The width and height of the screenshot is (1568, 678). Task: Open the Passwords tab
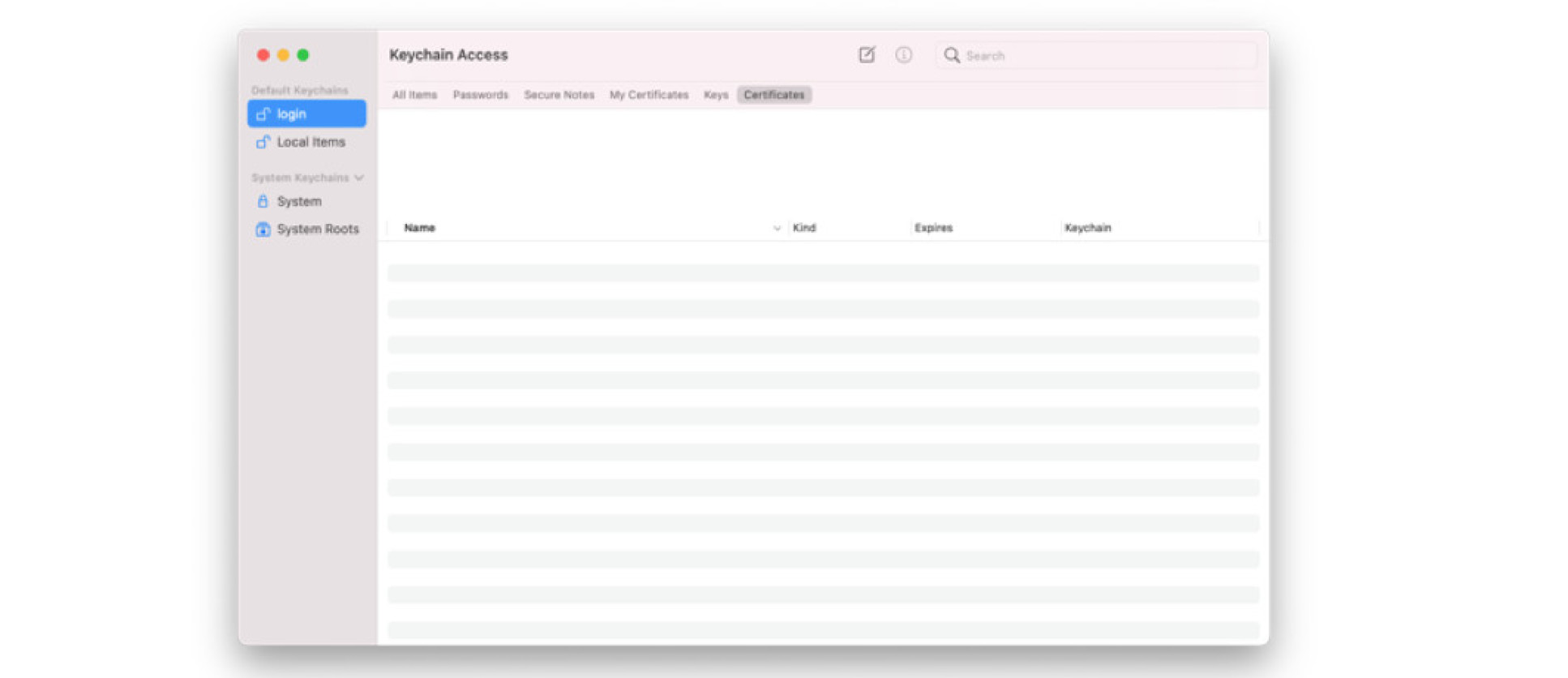[480, 95]
